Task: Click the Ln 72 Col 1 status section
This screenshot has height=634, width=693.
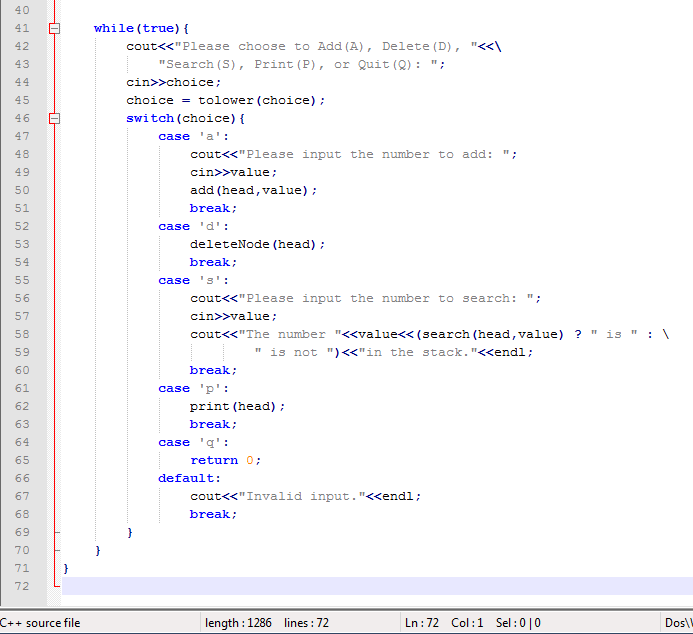Action: pos(444,623)
